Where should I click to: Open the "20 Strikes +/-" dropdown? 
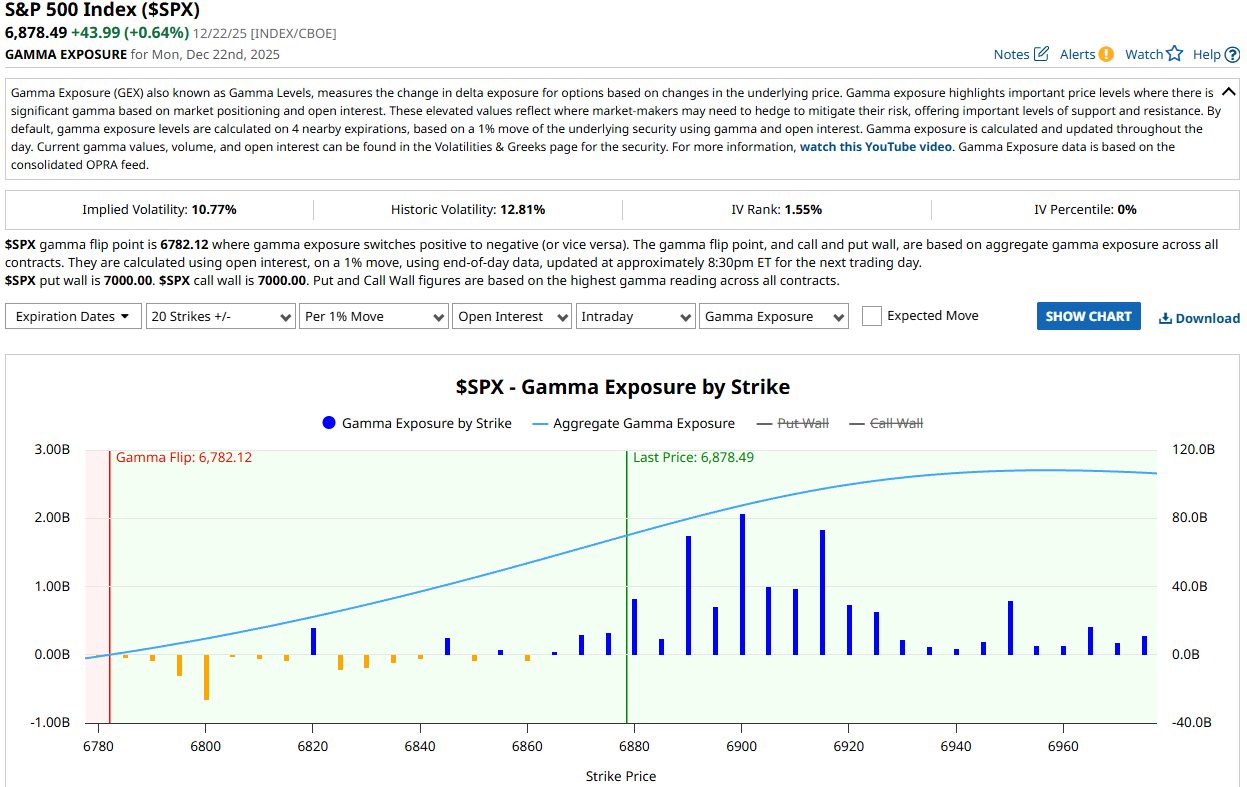pyautogui.click(x=220, y=315)
